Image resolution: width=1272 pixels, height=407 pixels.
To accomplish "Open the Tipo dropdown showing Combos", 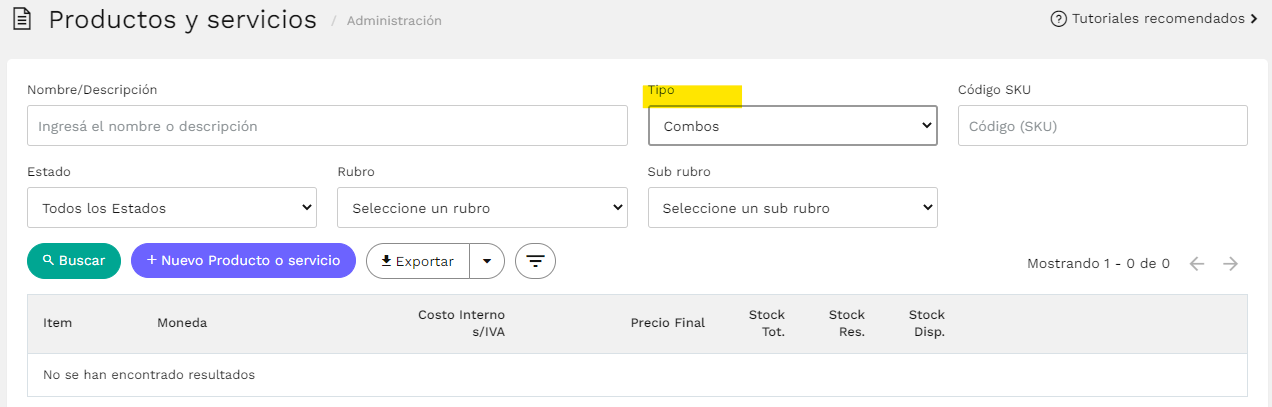I will coord(793,126).
